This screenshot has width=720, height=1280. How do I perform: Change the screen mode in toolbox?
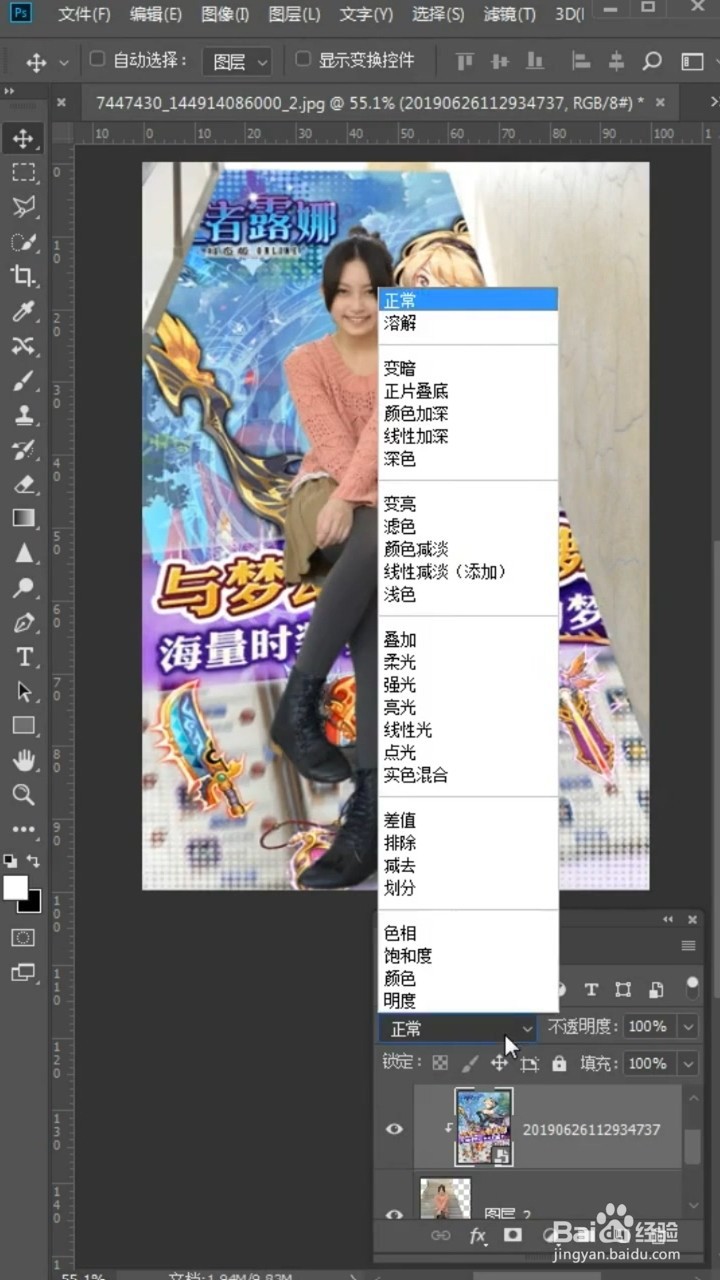[23, 972]
